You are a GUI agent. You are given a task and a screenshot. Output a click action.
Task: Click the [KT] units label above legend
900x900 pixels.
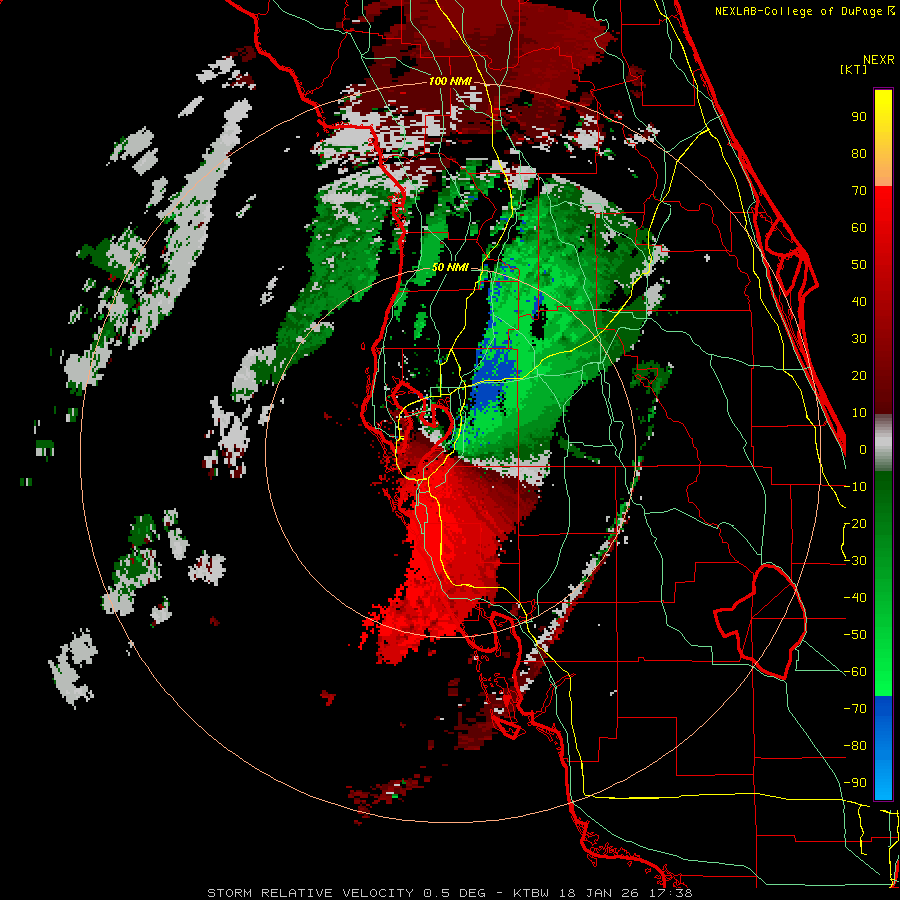tap(854, 69)
